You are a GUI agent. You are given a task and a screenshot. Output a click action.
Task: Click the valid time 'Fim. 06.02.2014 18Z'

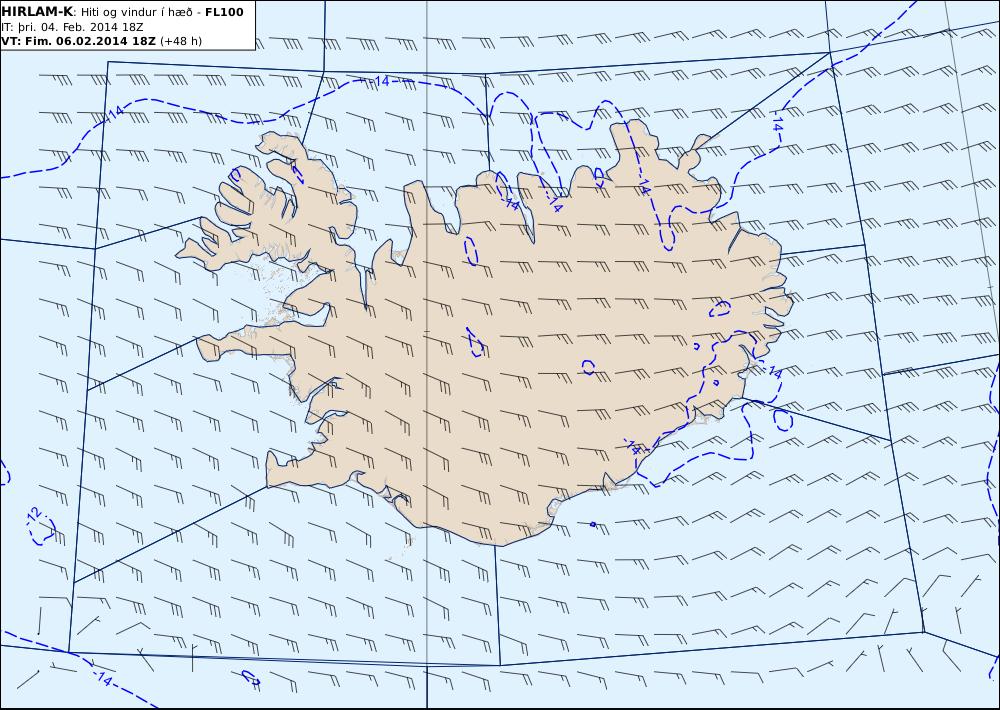89,41
